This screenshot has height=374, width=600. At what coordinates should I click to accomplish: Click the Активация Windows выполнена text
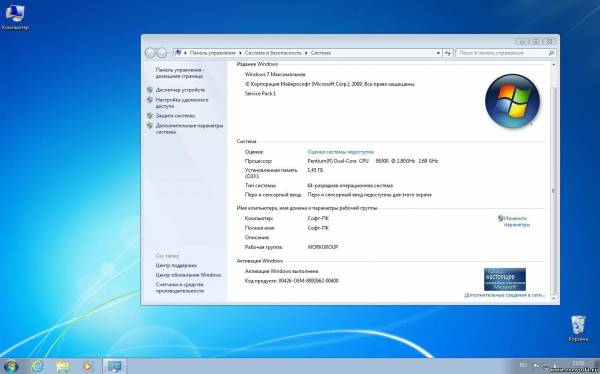pos(281,271)
